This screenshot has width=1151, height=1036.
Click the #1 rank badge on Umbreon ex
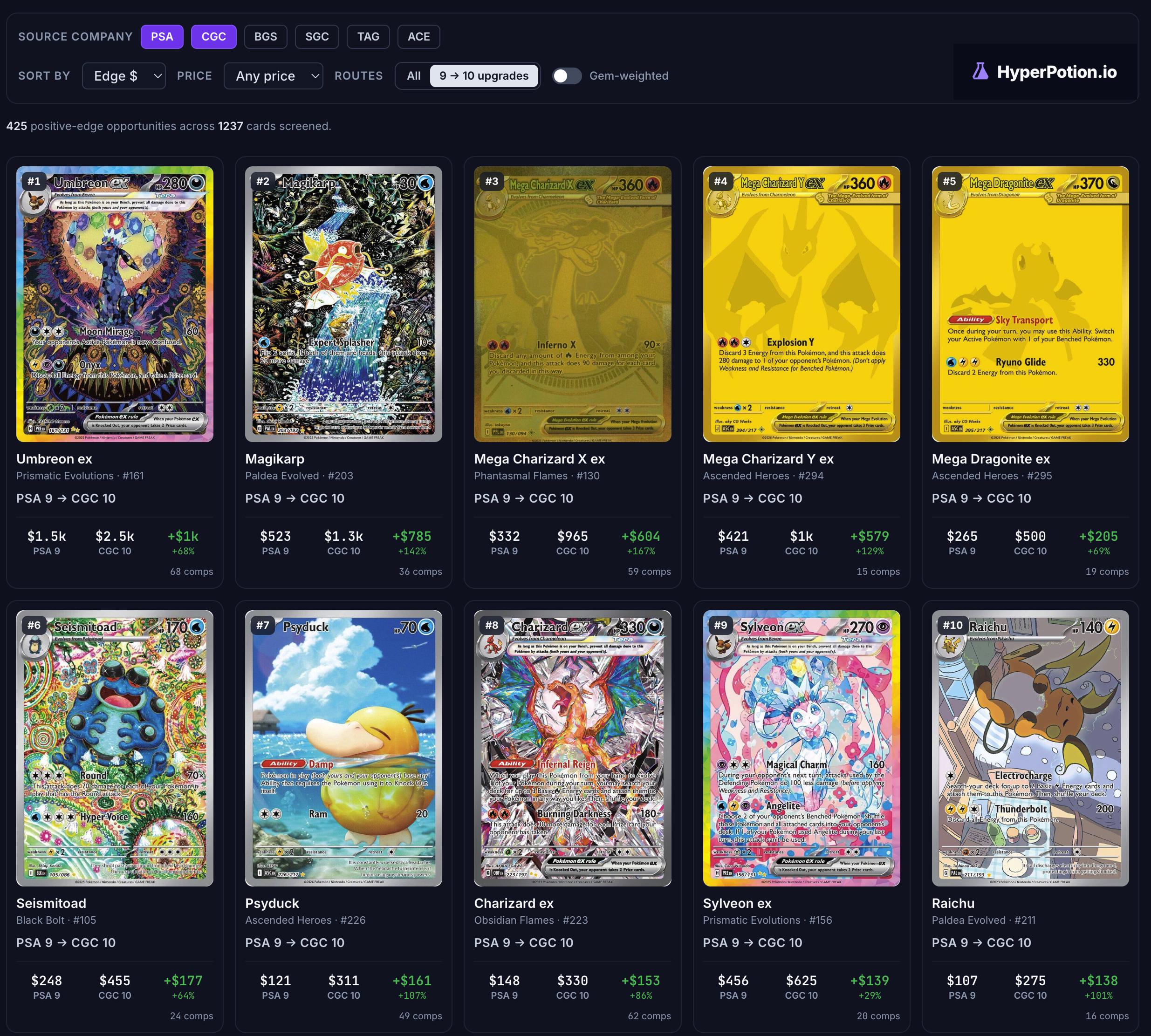tap(34, 181)
